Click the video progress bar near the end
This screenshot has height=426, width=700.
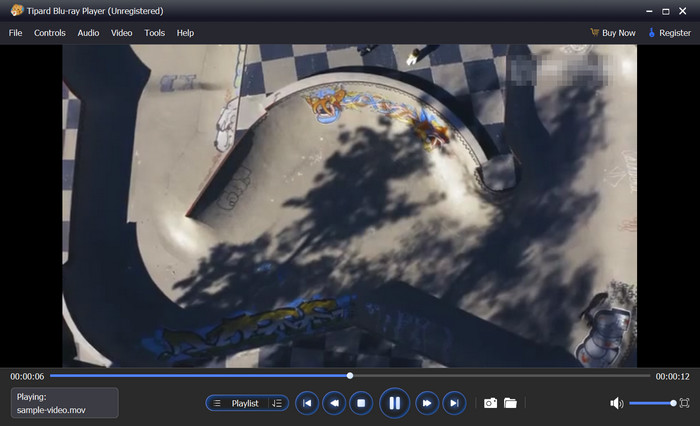635,376
